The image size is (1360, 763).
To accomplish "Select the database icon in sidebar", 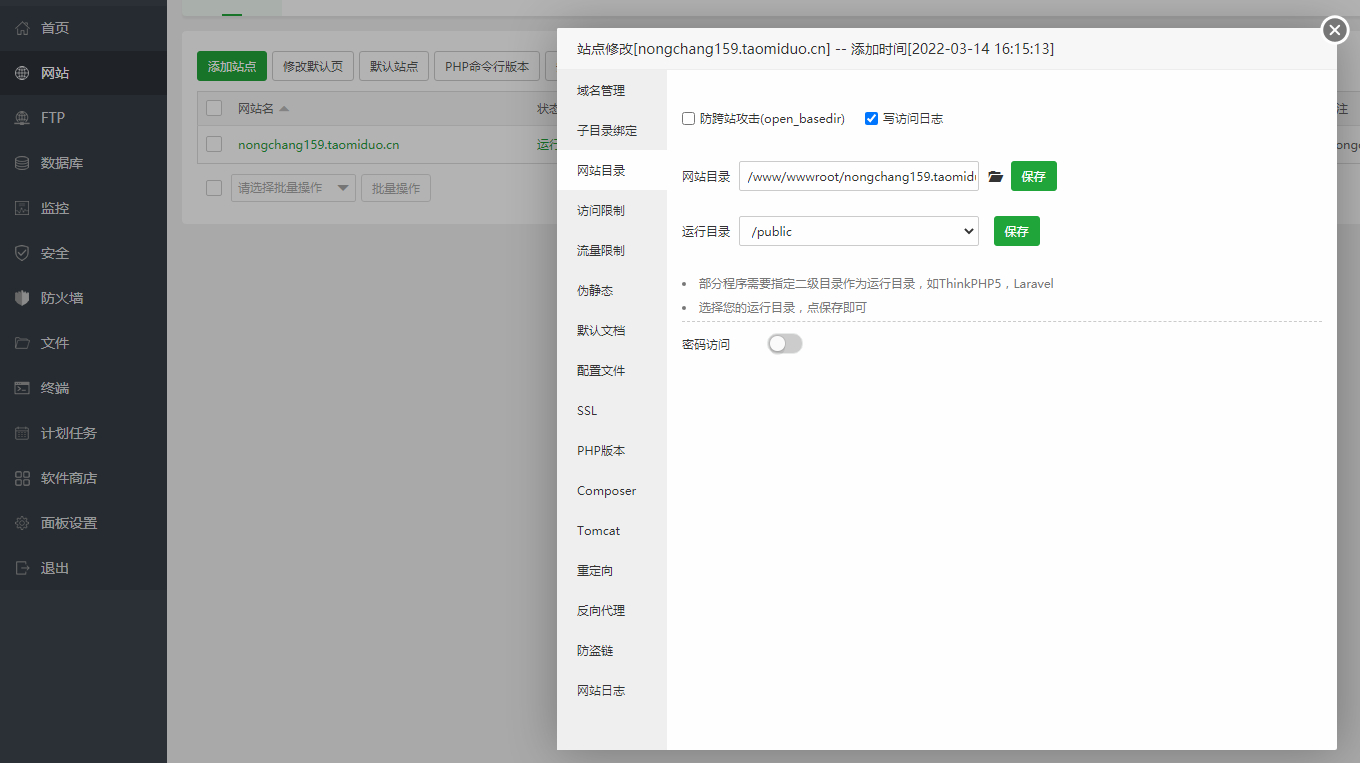I will point(22,163).
